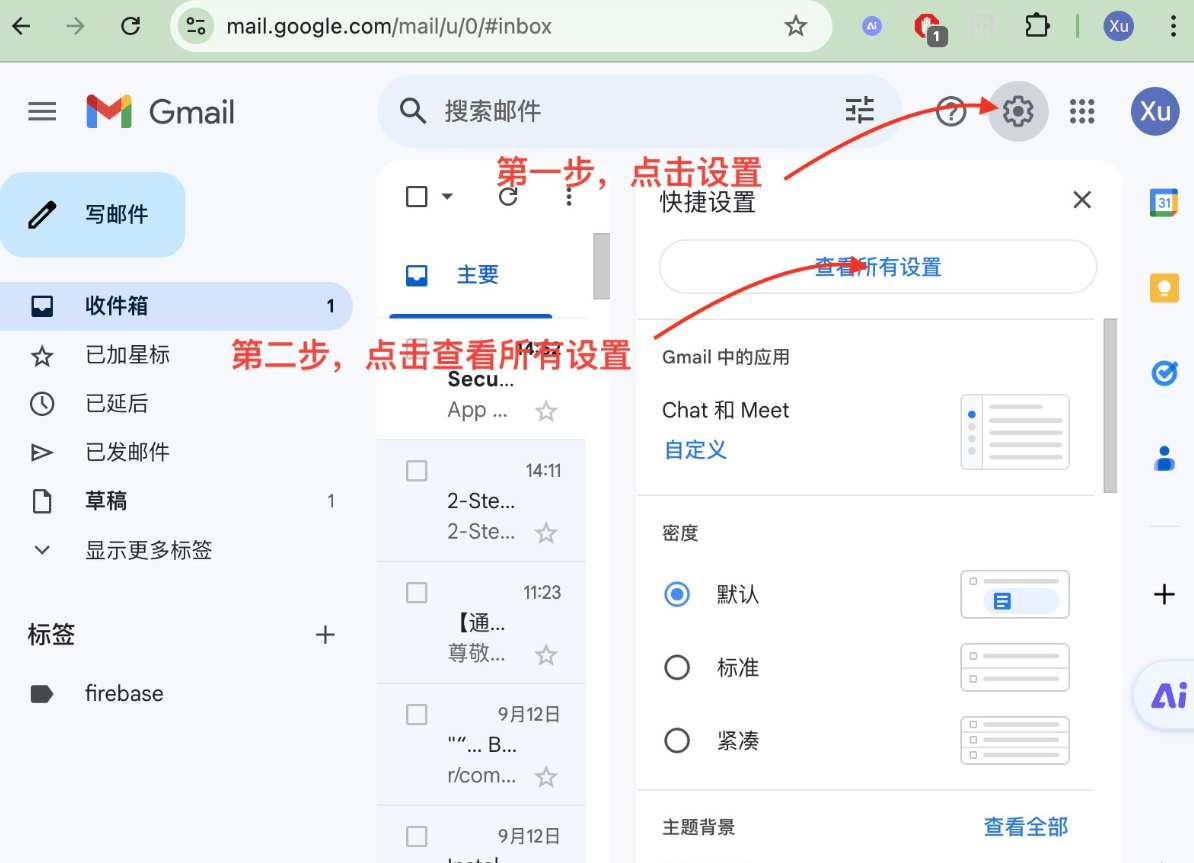Image resolution: width=1194 pixels, height=863 pixels.
Task: Open the 草稿 folder
Action: click(106, 500)
